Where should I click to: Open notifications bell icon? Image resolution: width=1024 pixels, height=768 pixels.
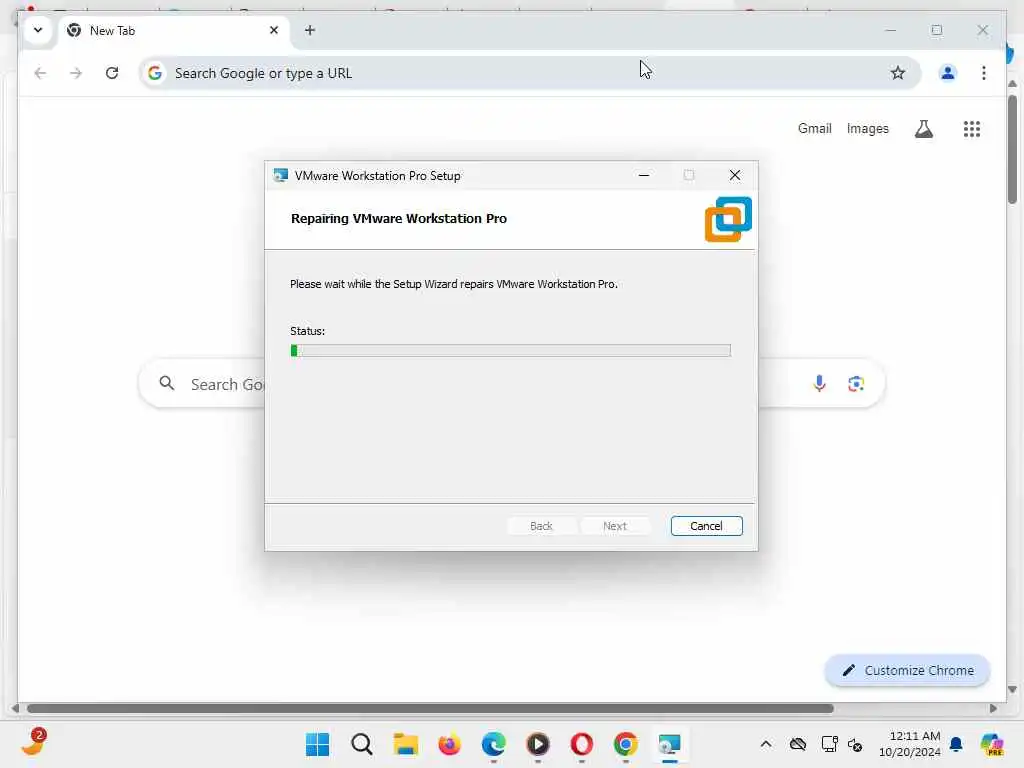(x=956, y=744)
